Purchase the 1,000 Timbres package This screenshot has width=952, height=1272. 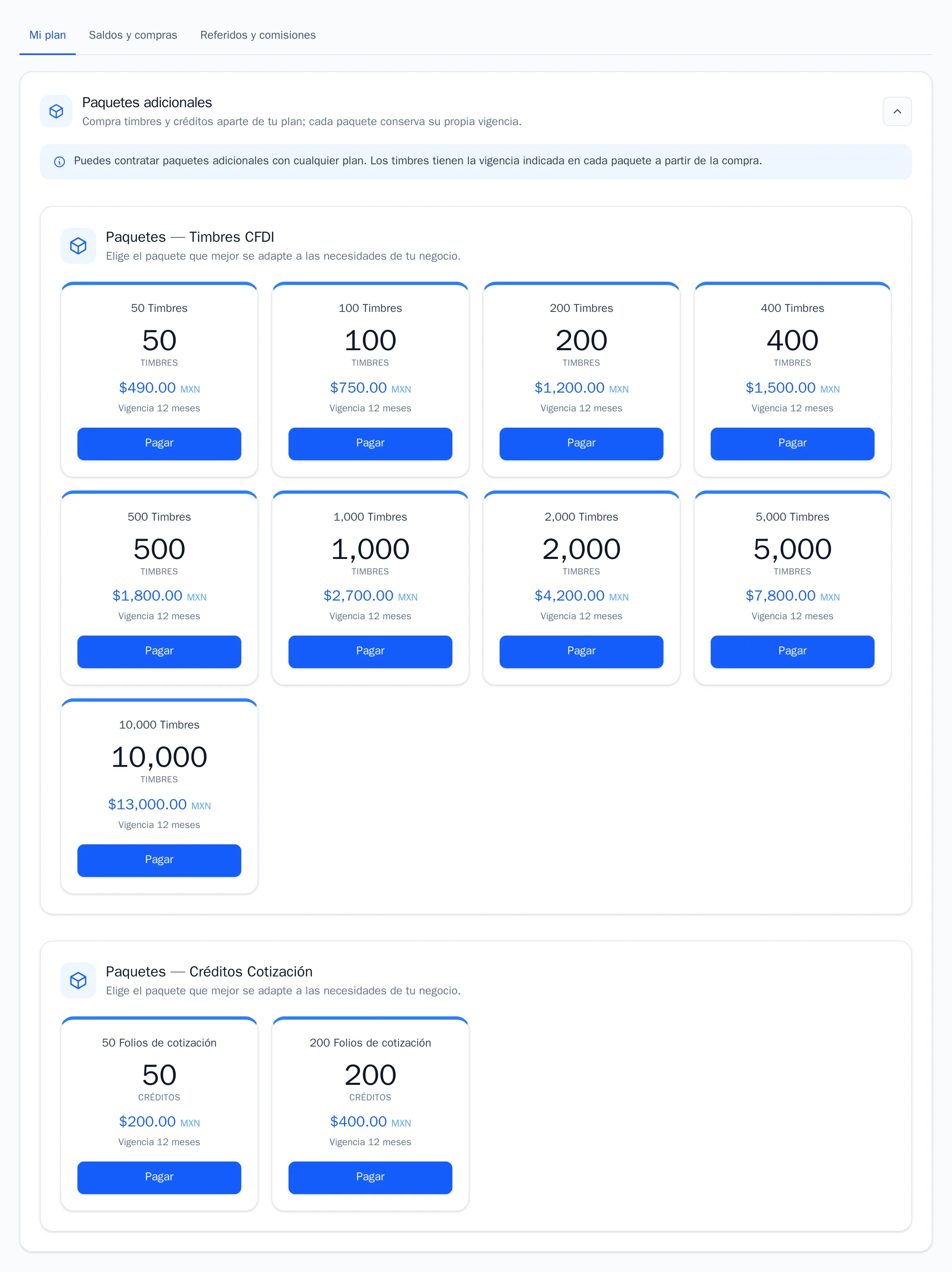click(370, 651)
